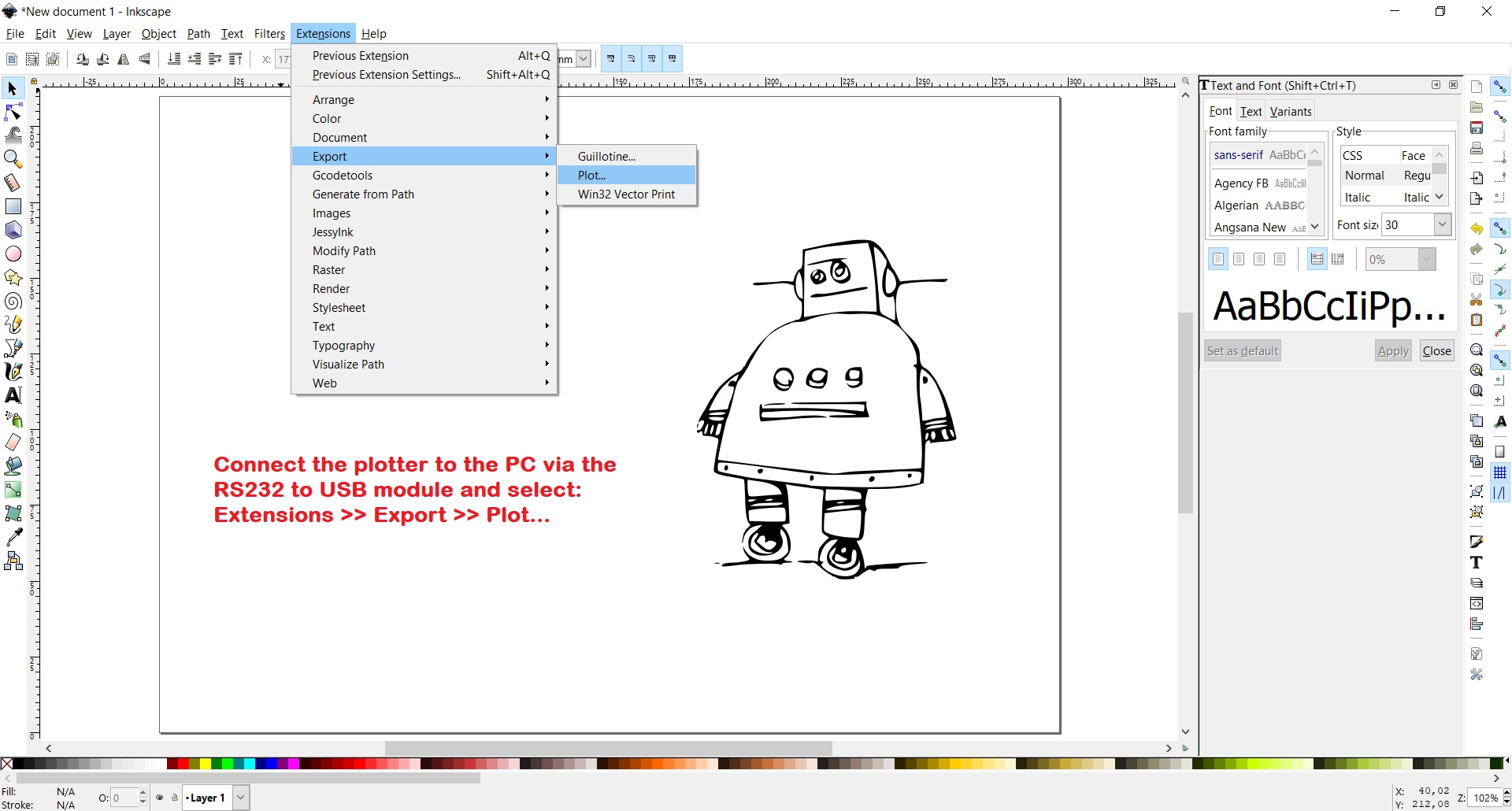Click Set as default button

coord(1243,351)
